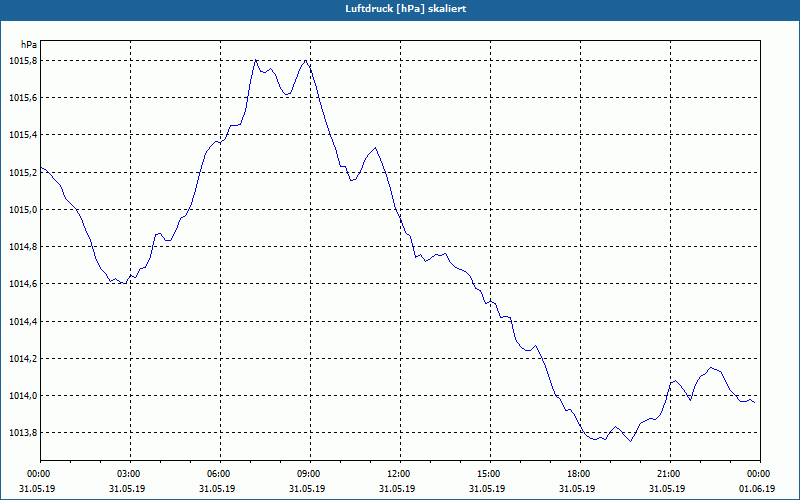Select the 1015,6 y-axis label
This screenshot has width=800, height=500.
(x=23, y=98)
